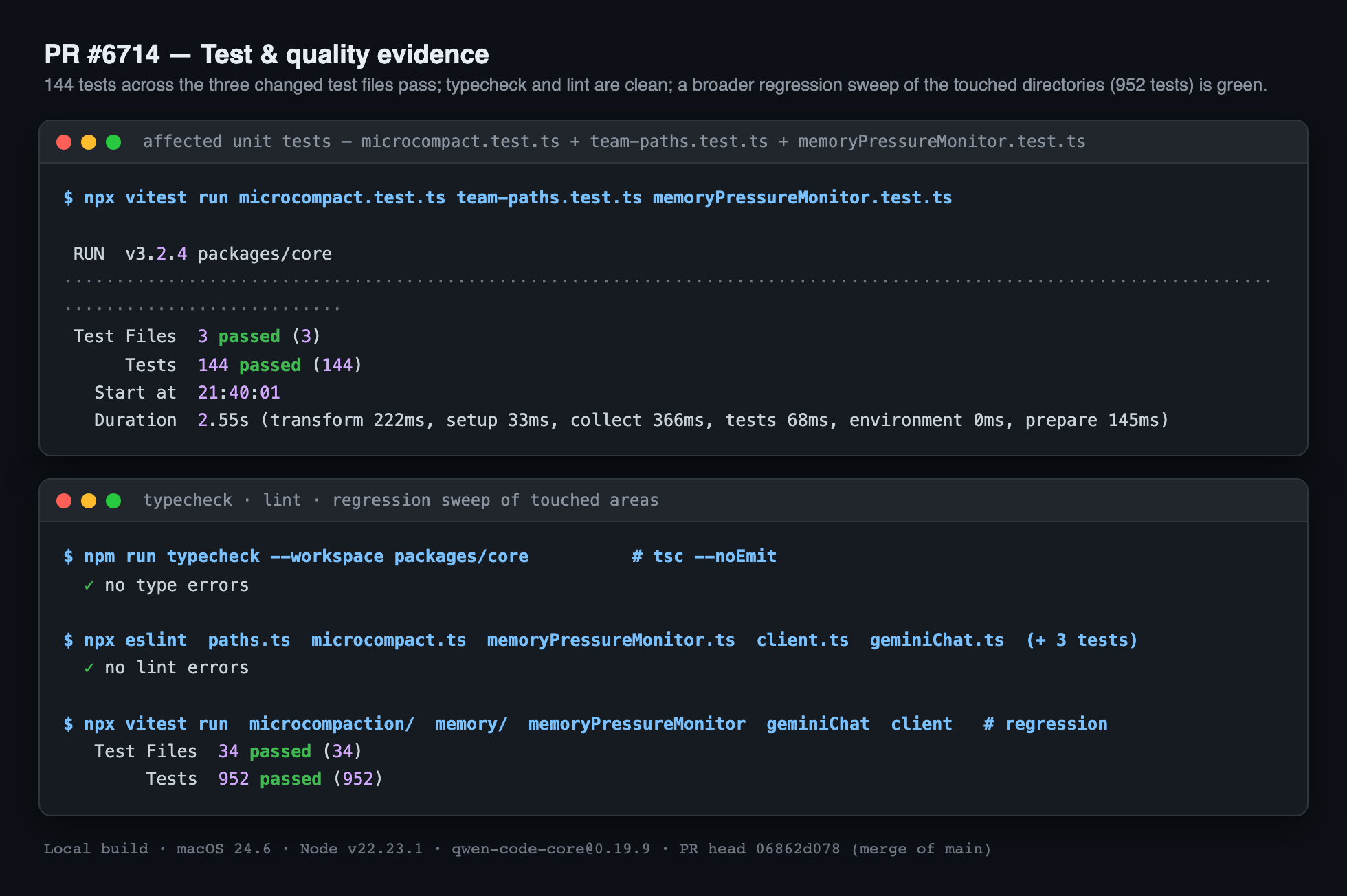The height and width of the screenshot is (896, 1347).
Task: Click 'PR head 06862d078 (merge of main)' footer text
Action: click(x=835, y=849)
